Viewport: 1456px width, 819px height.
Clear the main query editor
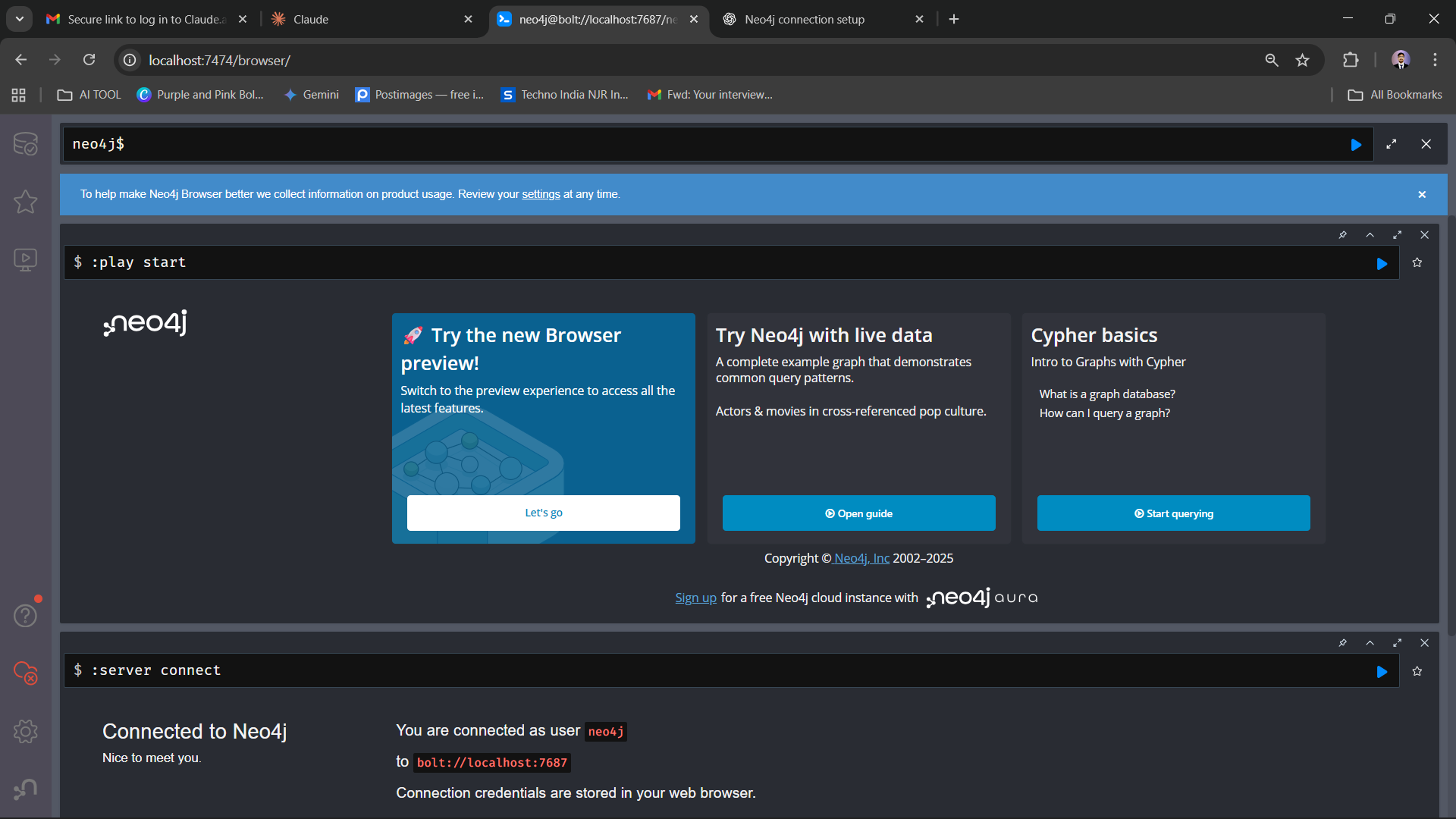click(1426, 144)
